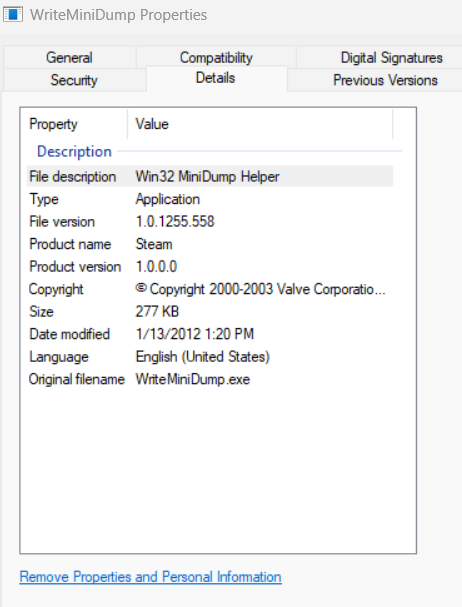This screenshot has width=462, height=607.
Task: Select the value 1.0.0.0
Action: click(156, 266)
